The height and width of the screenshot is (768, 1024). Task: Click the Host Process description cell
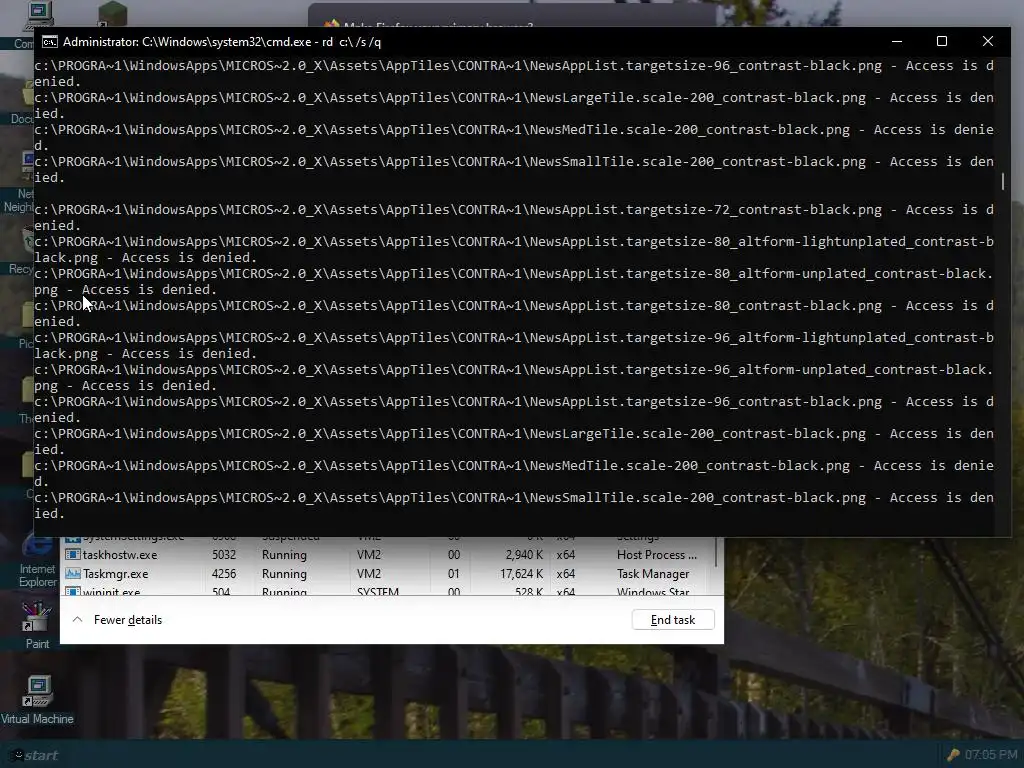click(657, 554)
